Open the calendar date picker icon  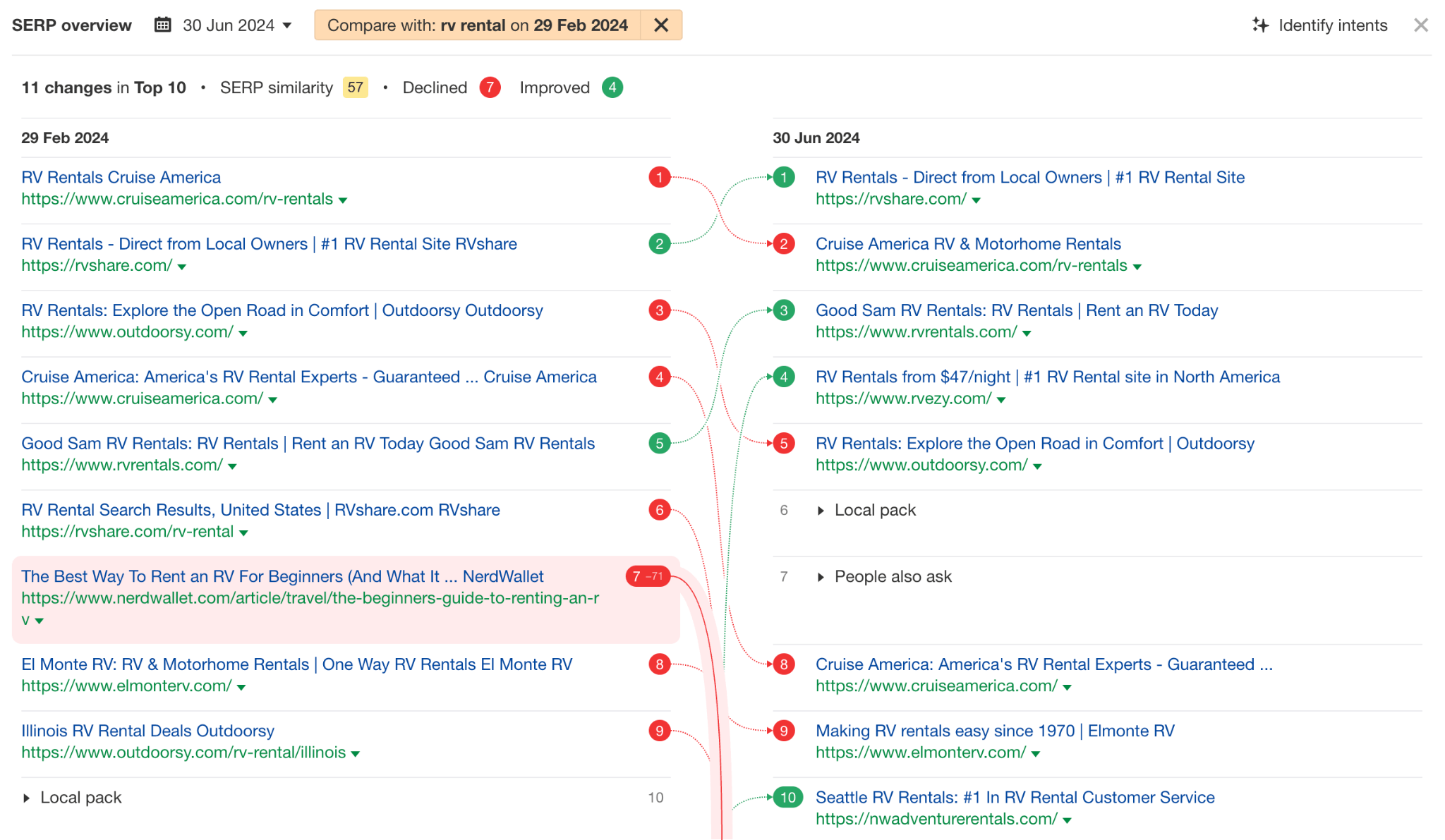[x=163, y=25]
